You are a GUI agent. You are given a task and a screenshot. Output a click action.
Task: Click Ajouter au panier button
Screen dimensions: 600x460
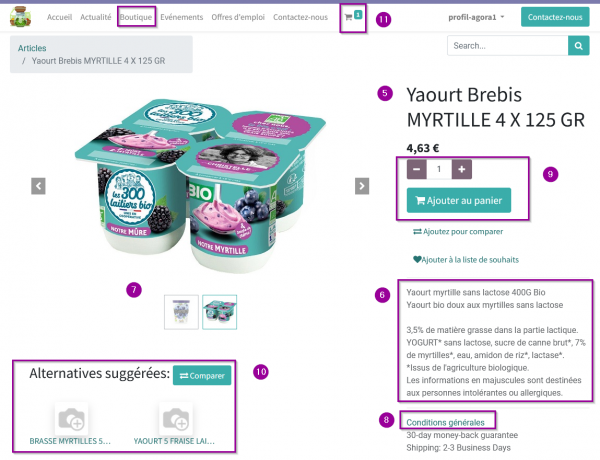459,200
